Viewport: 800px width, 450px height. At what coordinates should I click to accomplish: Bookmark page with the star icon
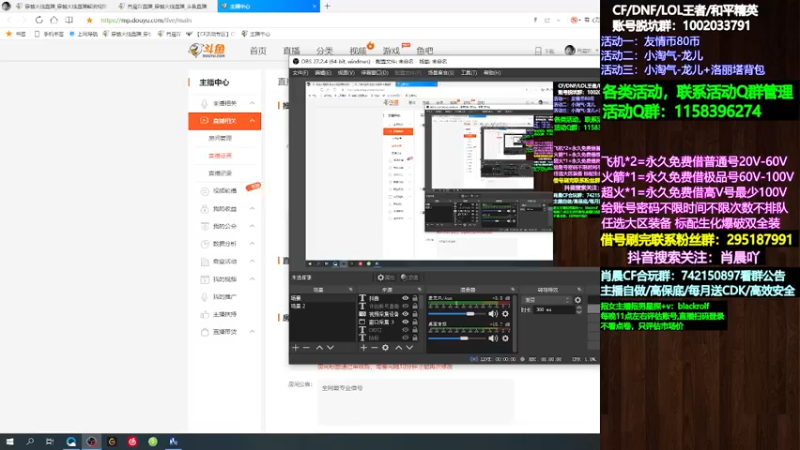click(x=89, y=20)
